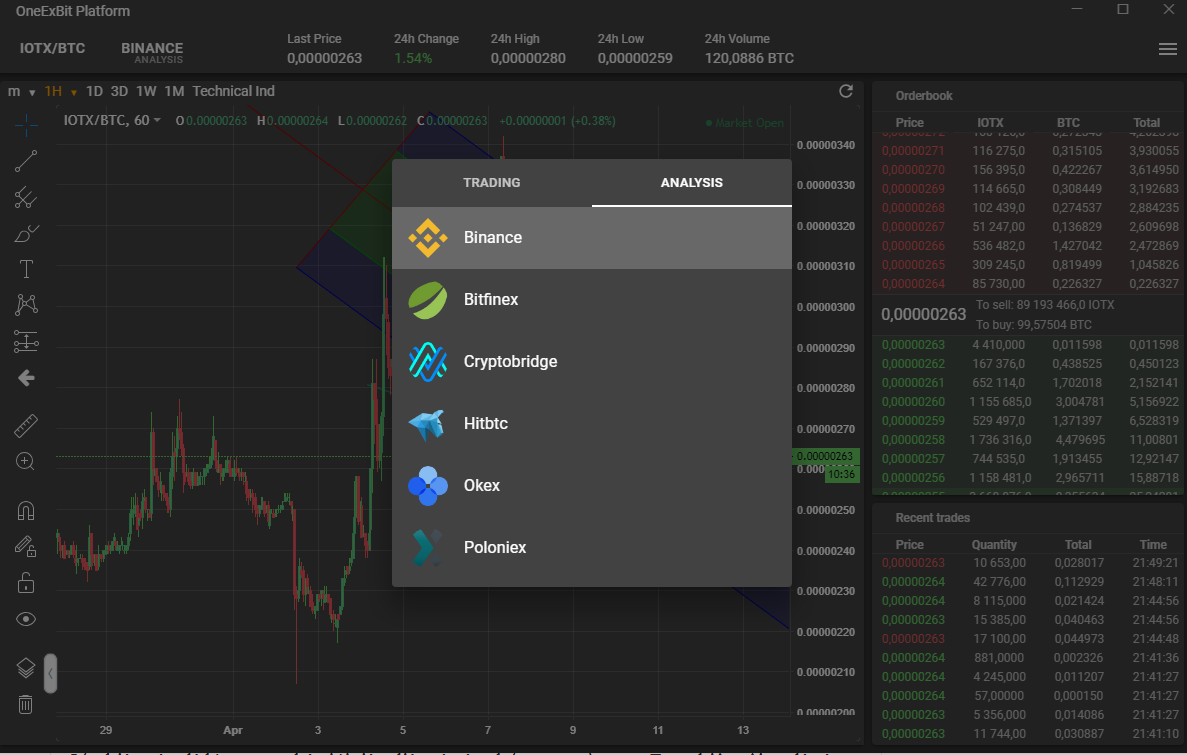Image resolution: width=1187 pixels, height=755 pixels.
Task: Select ask row at price 0,00000268
Action: click(1029, 207)
